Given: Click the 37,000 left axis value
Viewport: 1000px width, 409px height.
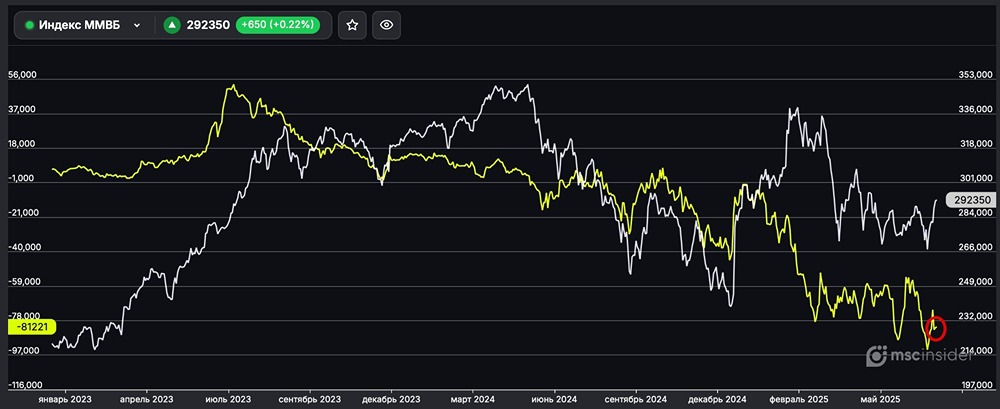Looking at the screenshot, I should [x=22, y=110].
